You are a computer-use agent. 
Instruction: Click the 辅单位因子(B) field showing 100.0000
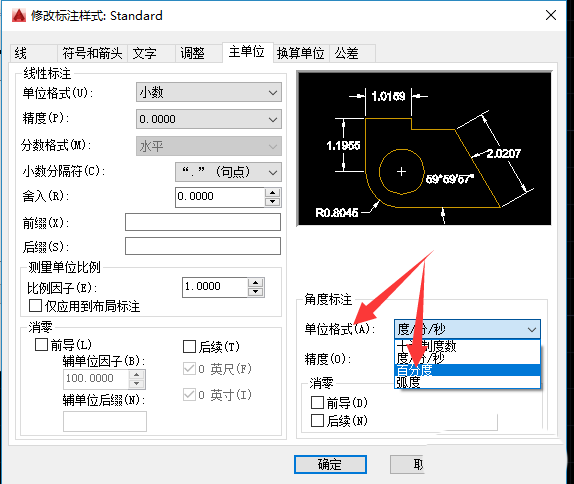click(x=96, y=379)
